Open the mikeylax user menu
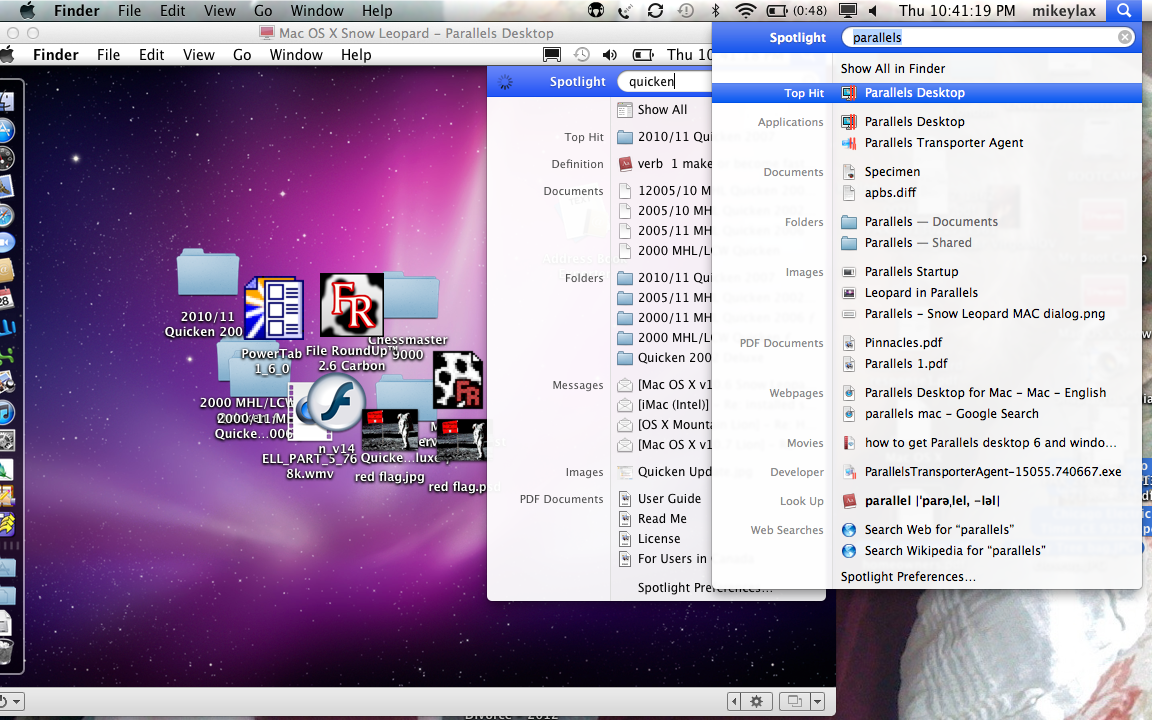1152x720 pixels. (x=1063, y=10)
